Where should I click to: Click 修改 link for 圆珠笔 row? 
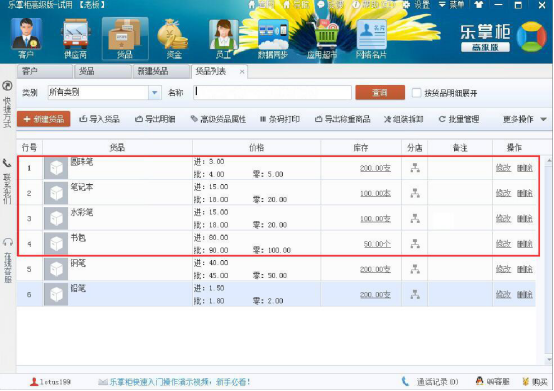point(503,168)
